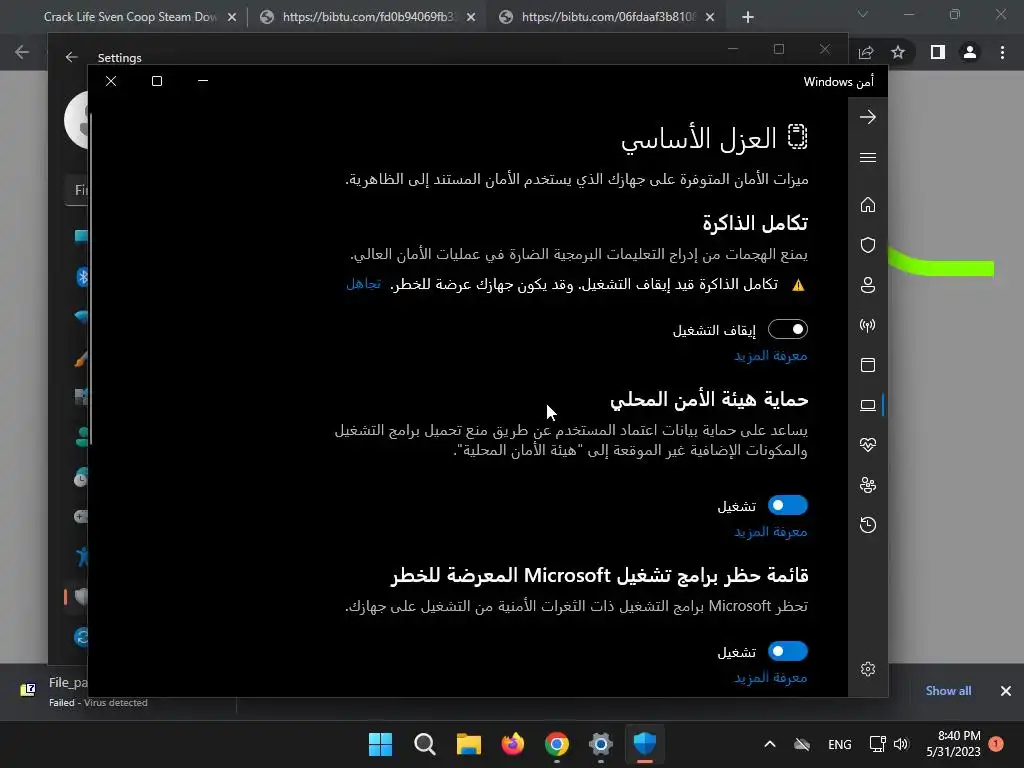Open Family options icon in sidebar

coord(868,485)
